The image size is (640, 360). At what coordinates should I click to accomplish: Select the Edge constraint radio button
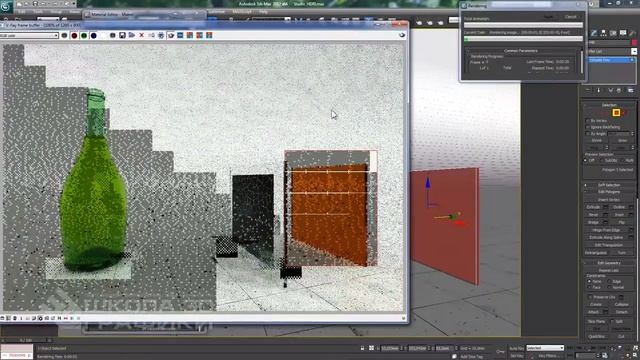[610, 282]
